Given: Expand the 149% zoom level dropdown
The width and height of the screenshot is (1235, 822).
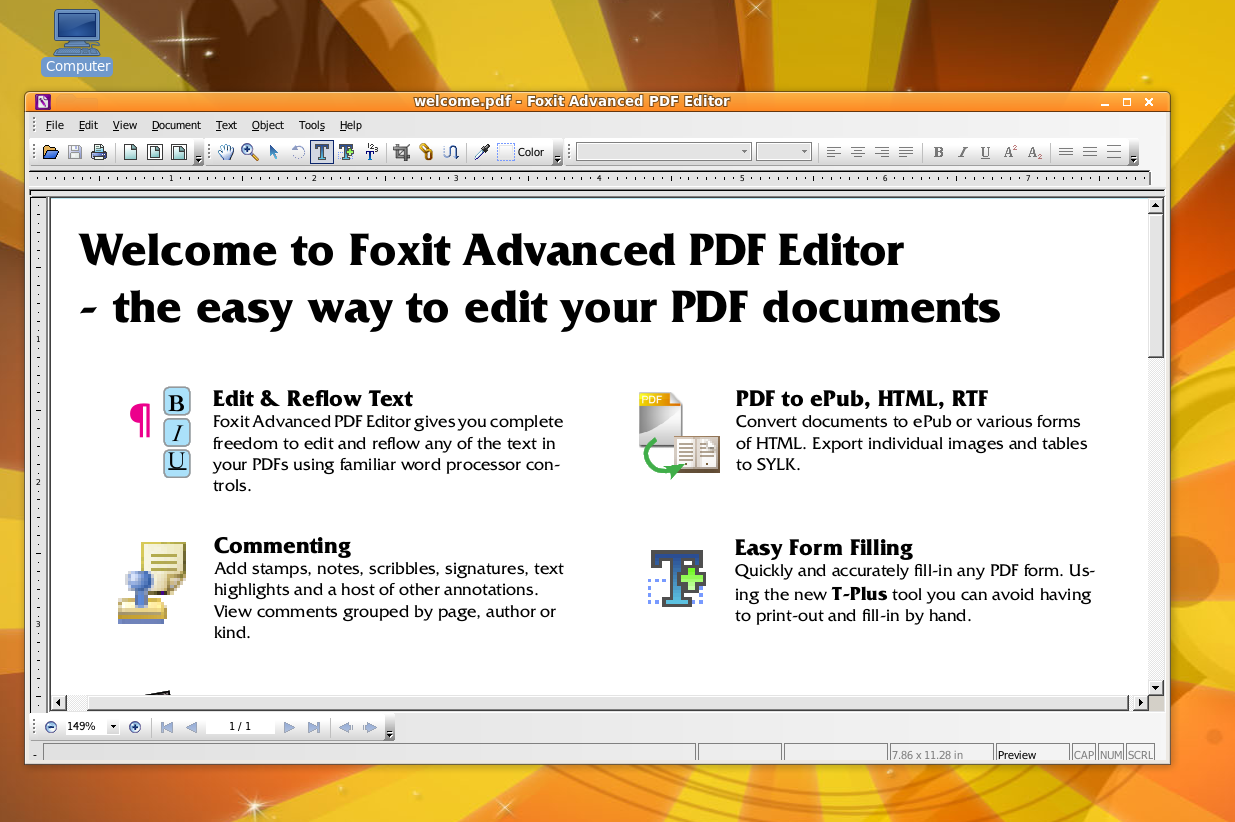Looking at the screenshot, I should [113, 727].
